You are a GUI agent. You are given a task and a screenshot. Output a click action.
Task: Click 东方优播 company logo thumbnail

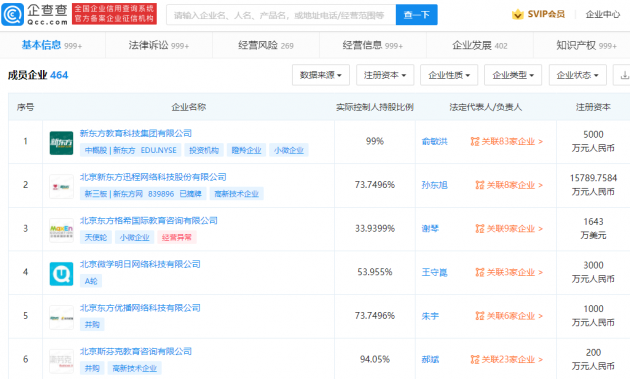click(x=61, y=318)
